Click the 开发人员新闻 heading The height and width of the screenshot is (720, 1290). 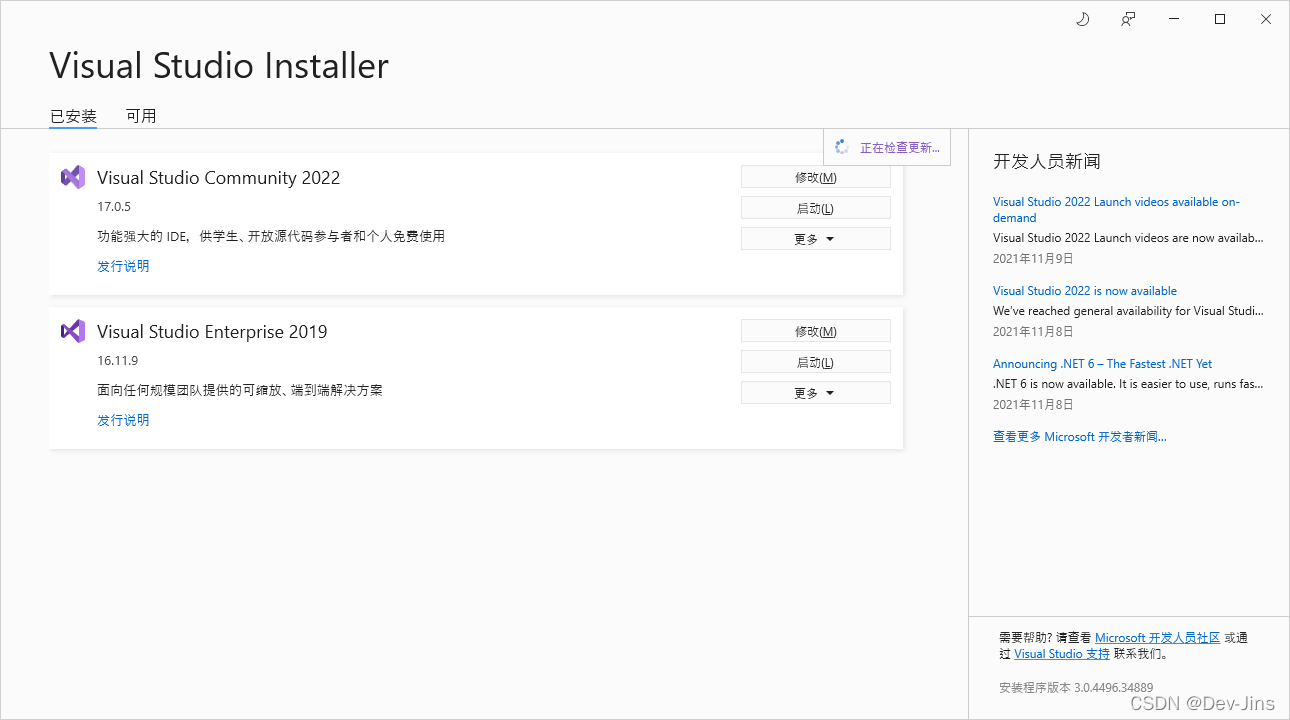1047,161
